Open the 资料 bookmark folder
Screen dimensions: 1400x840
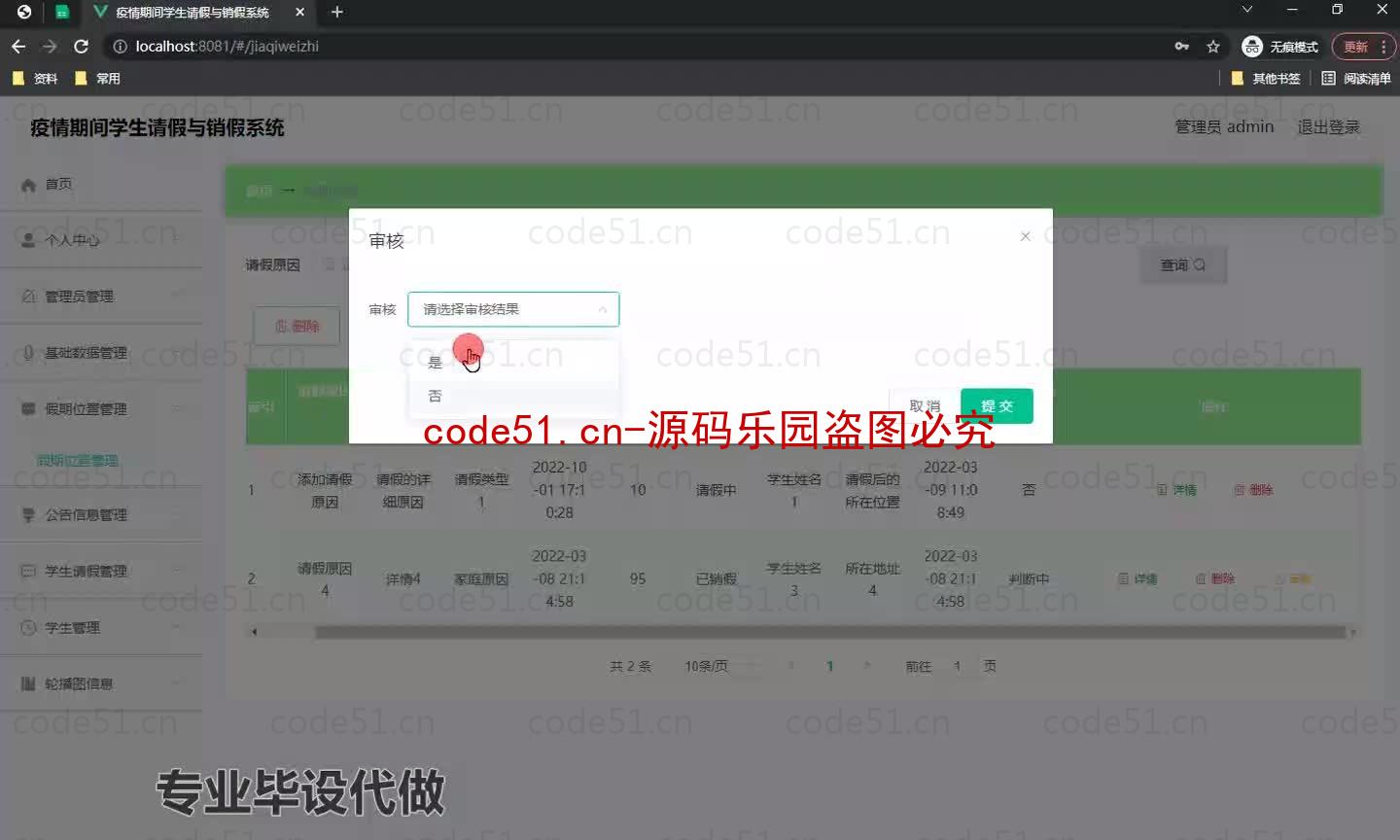pyautogui.click(x=35, y=79)
